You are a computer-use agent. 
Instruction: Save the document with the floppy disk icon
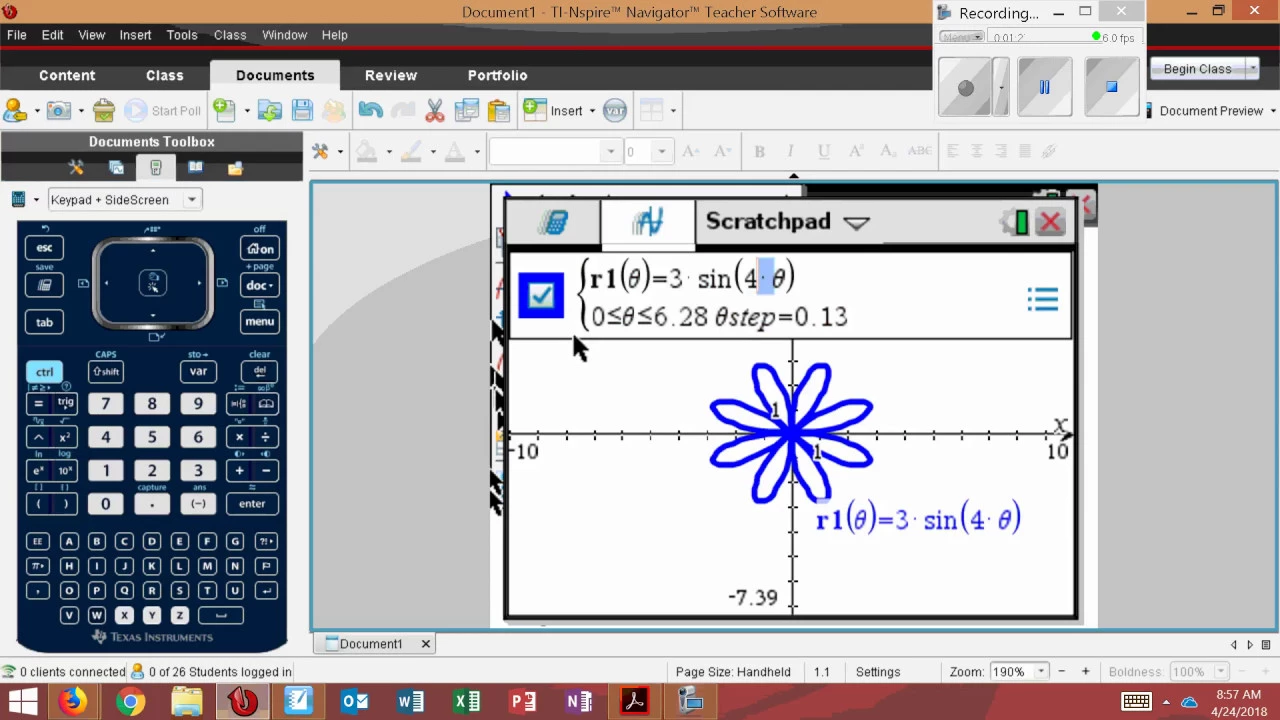(302, 111)
